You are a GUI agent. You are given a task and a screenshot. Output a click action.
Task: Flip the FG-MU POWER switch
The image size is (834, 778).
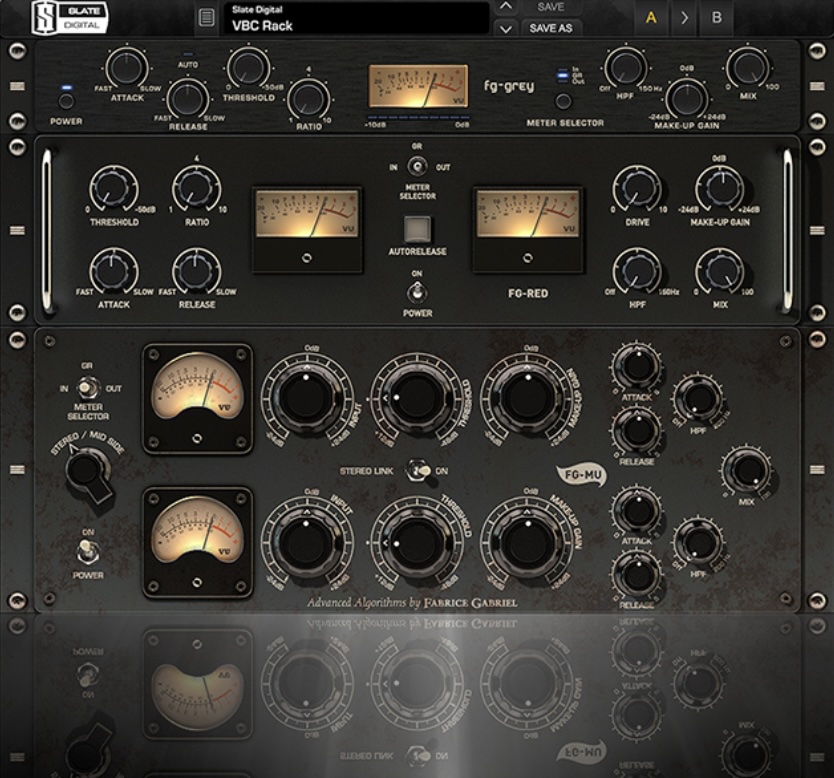click(x=88, y=552)
